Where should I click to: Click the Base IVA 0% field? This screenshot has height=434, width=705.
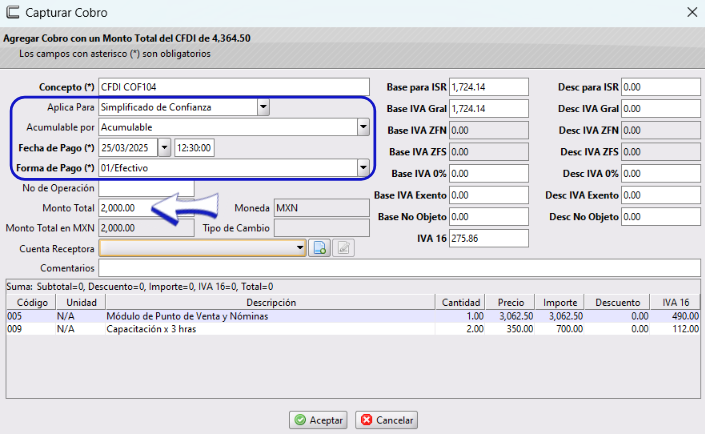[x=489, y=174]
